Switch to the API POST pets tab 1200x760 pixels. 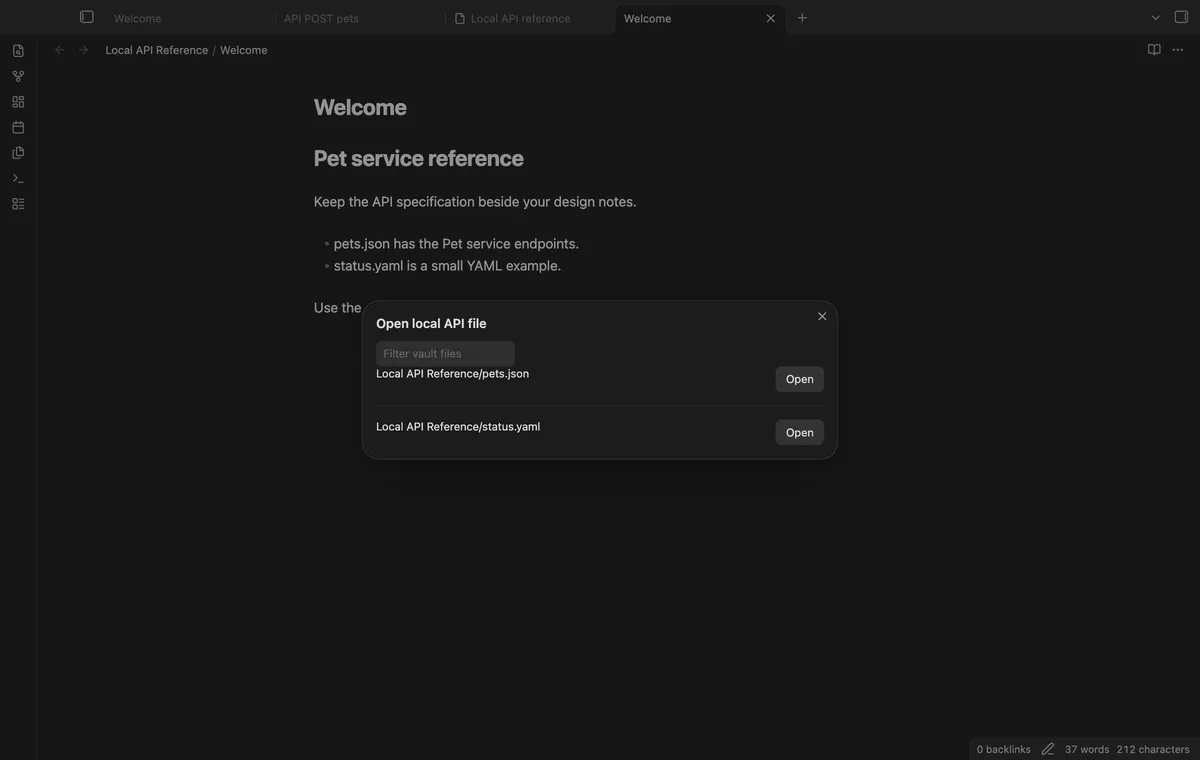[321, 18]
